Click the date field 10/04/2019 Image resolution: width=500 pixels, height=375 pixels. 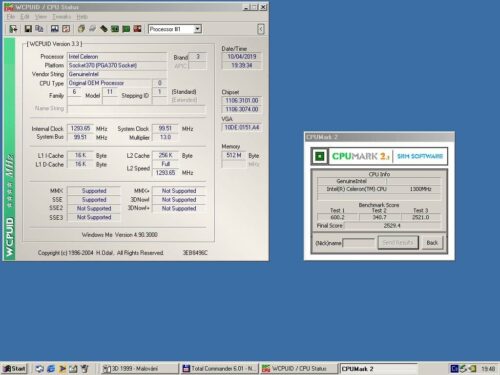point(242,57)
